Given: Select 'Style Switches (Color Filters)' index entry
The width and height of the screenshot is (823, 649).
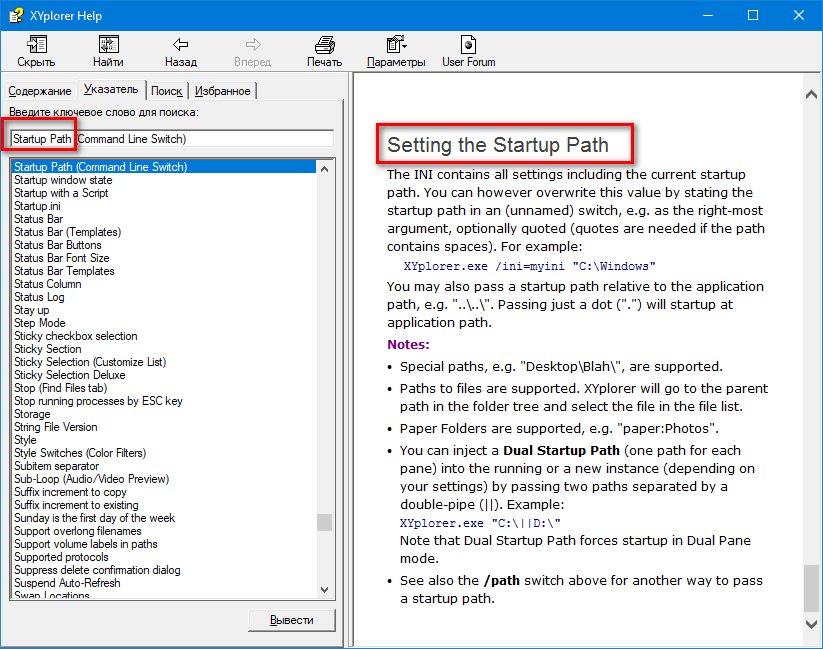Looking at the screenshot, I should (x=79, y=453).
